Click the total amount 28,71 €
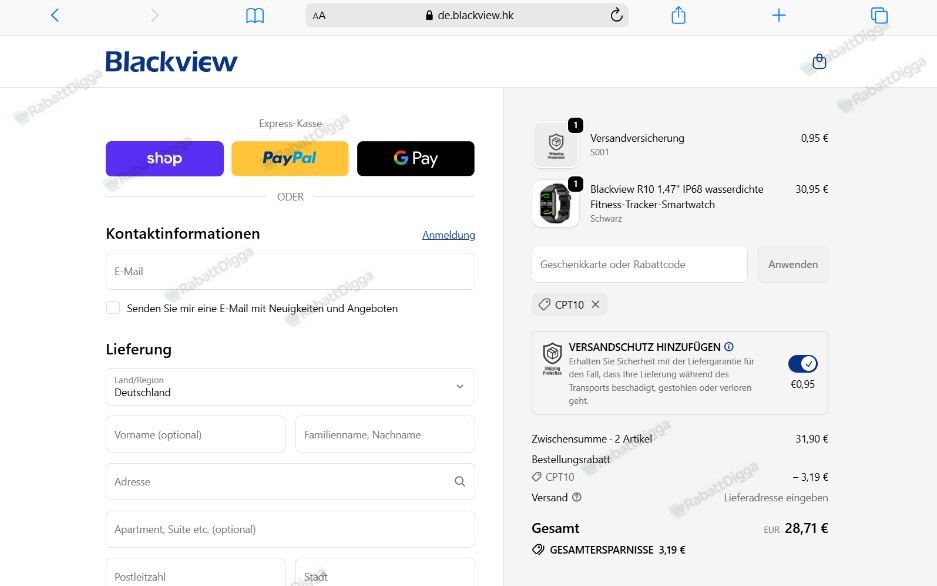The width and height of the screenshot is (937, 586). pyautogui.click(x=806, y=528)
